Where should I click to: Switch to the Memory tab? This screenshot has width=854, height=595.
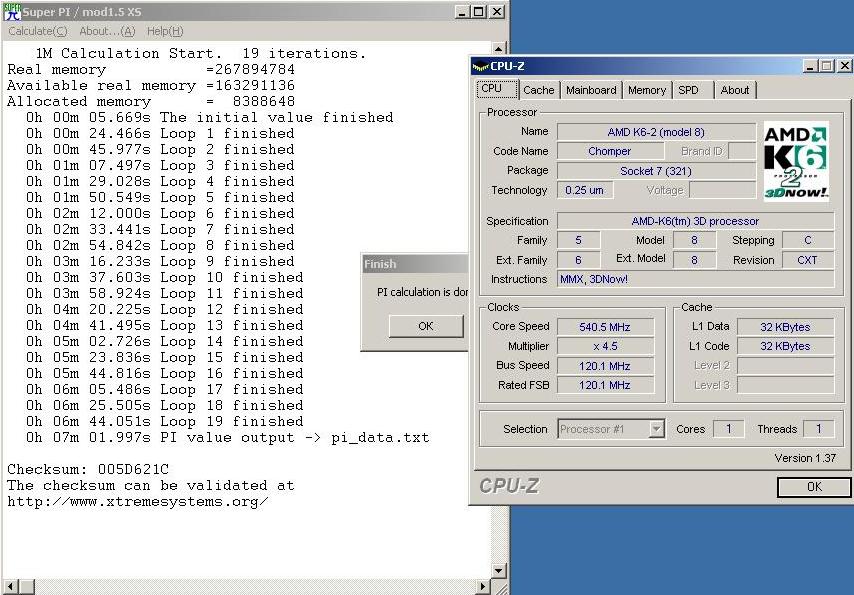pyautogui.click(x=646, y=90)
